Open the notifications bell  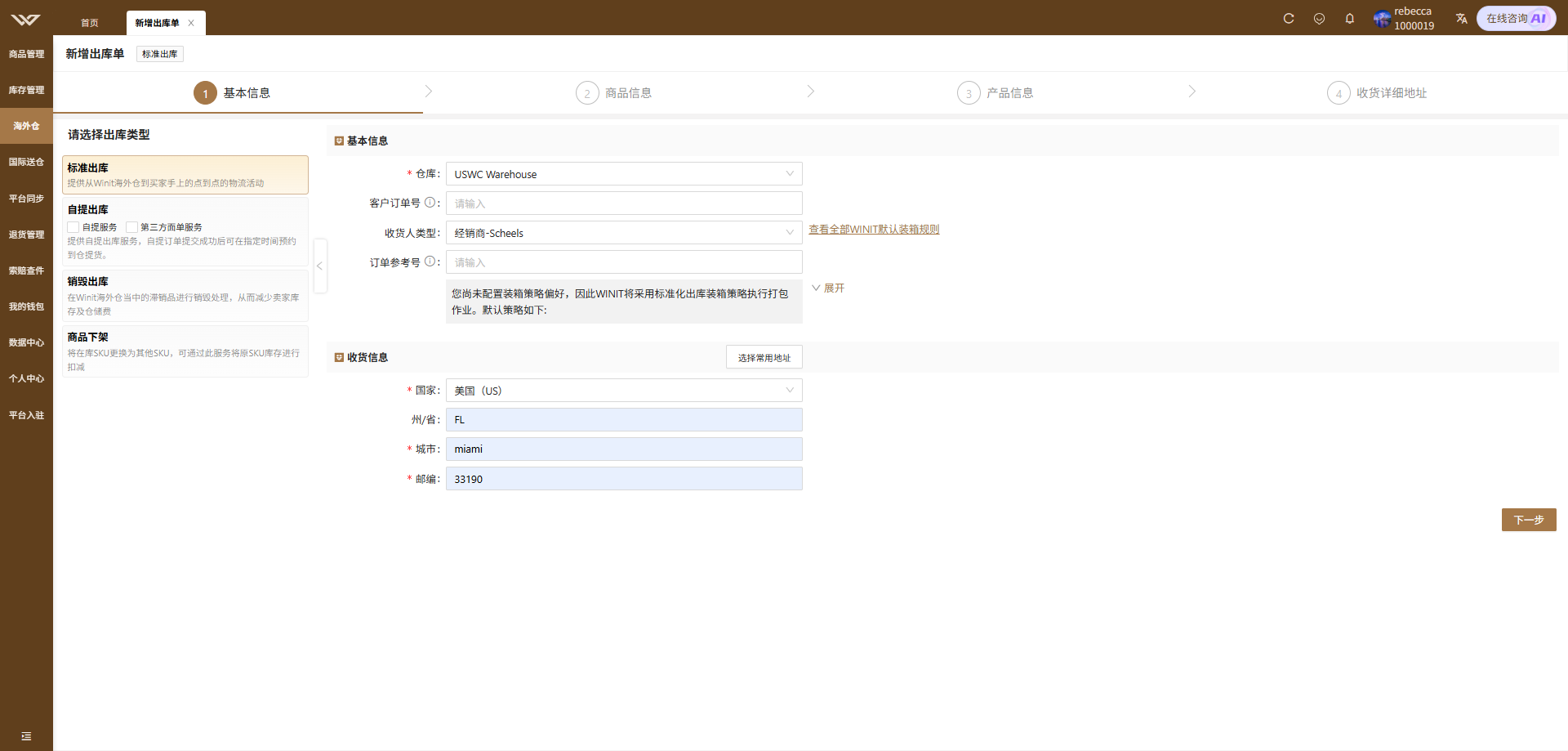[x=1350, y=18]
